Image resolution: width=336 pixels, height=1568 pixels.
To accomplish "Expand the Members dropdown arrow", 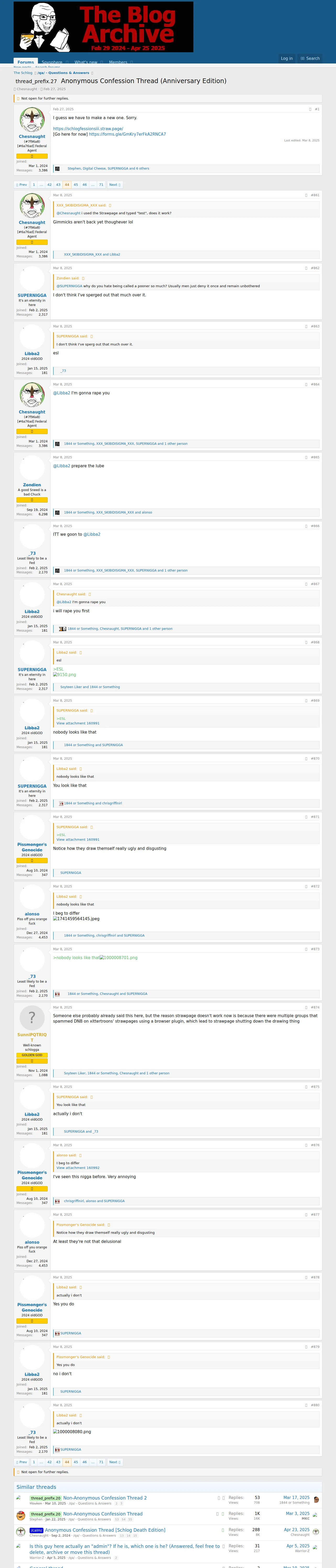I will point(132,62).
